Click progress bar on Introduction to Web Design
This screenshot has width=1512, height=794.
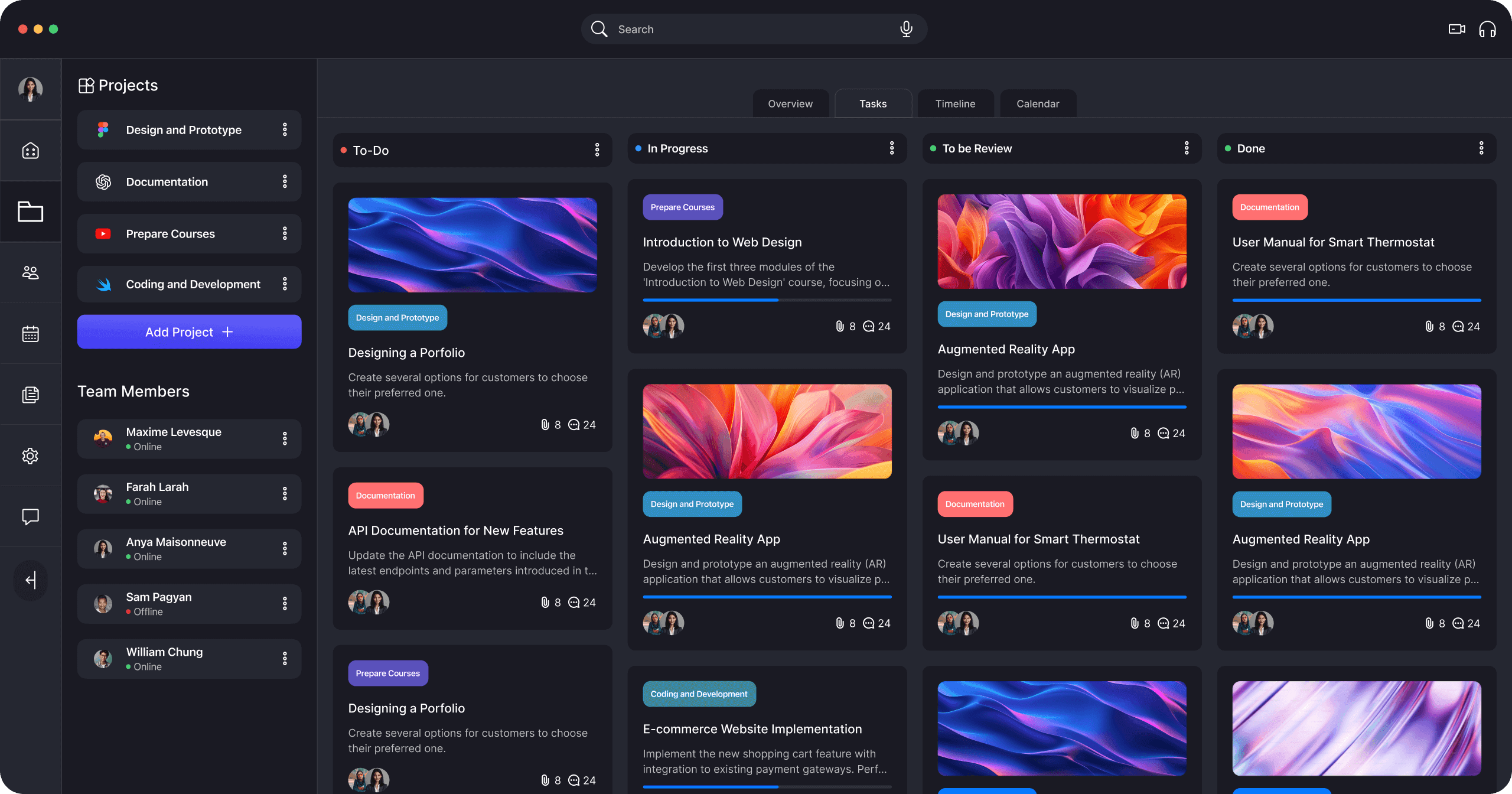(767, 300)
